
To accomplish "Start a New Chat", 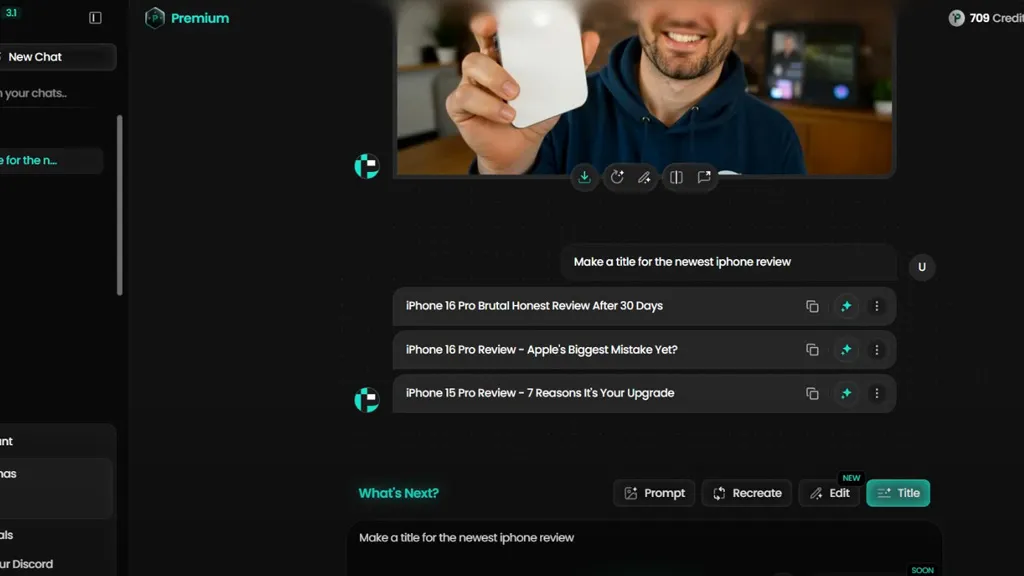I will tap(57, 57).
